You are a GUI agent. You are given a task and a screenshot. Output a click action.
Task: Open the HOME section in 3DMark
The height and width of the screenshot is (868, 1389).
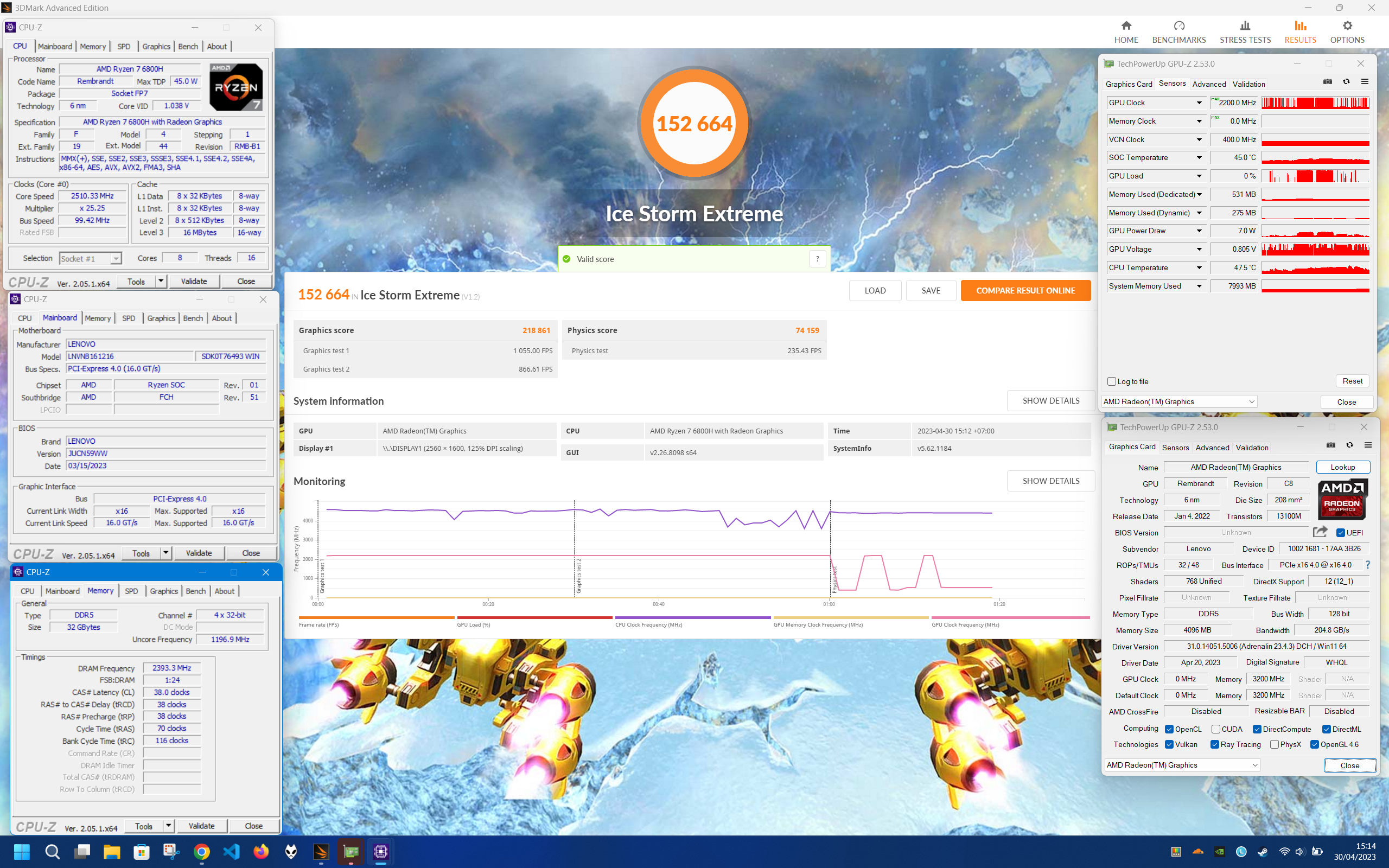coord(1125,32)
